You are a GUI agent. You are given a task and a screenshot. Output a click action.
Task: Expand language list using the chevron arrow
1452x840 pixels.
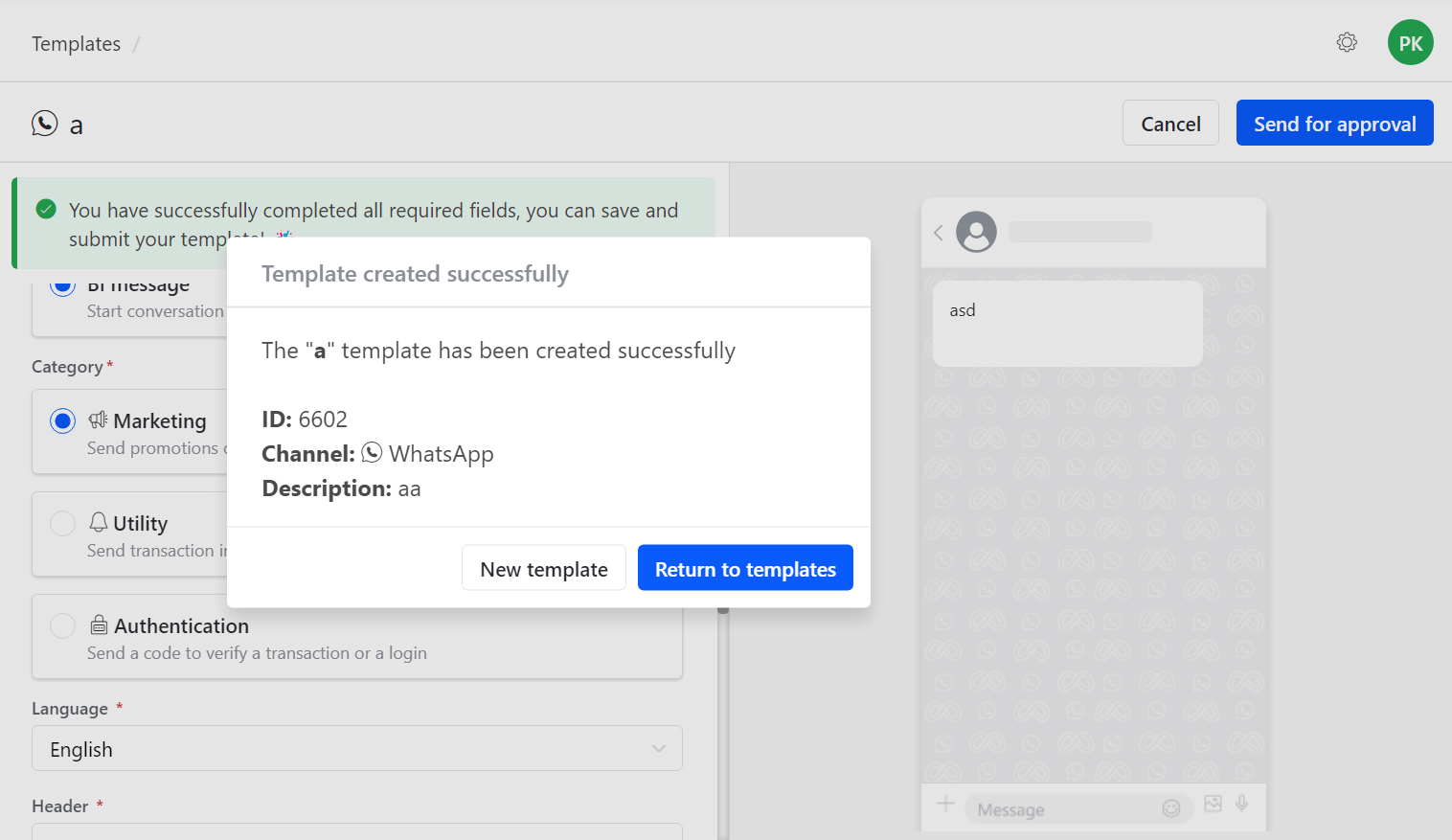click(x=659, y=748)
